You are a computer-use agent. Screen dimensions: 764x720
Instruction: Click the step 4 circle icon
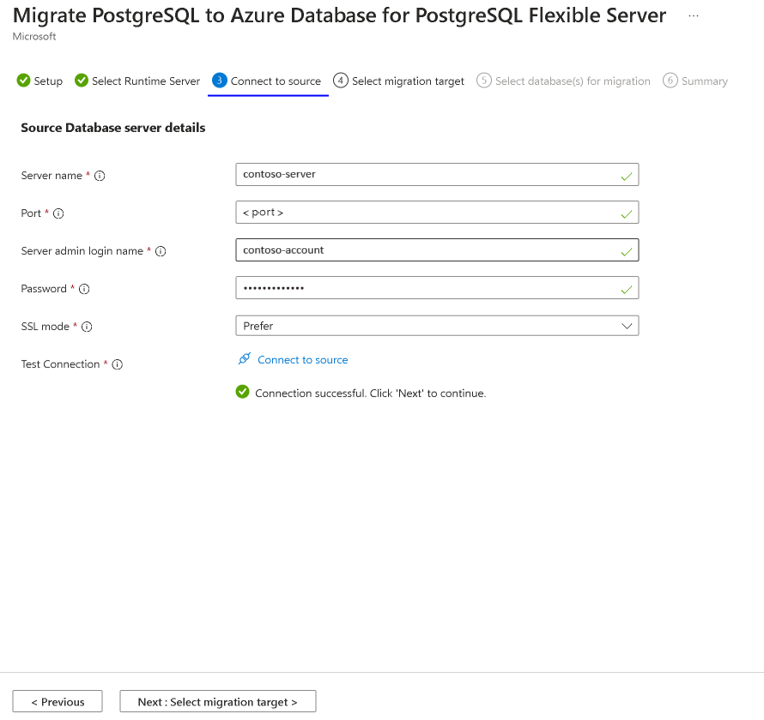[341, 80]
